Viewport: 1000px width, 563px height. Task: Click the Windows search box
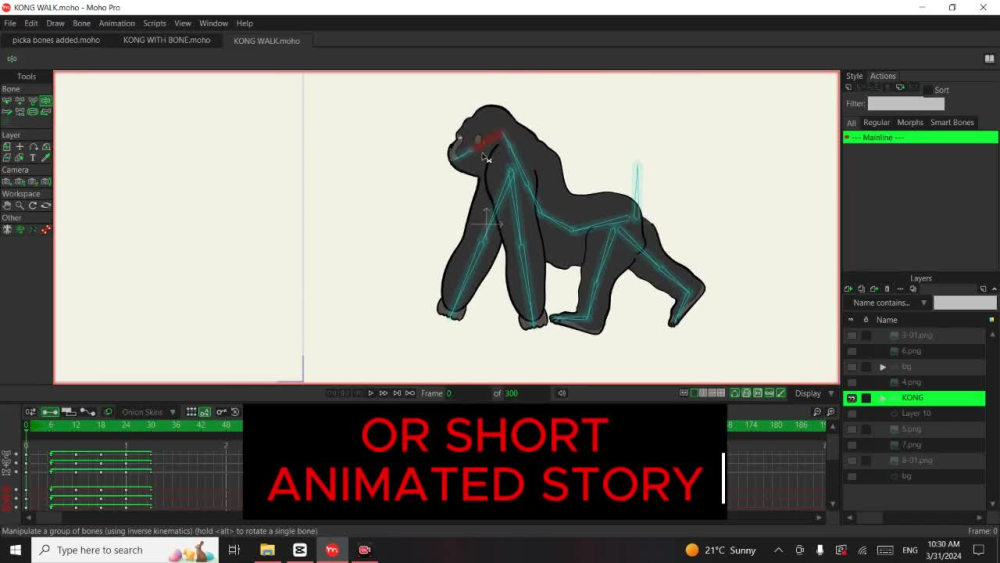125,550
